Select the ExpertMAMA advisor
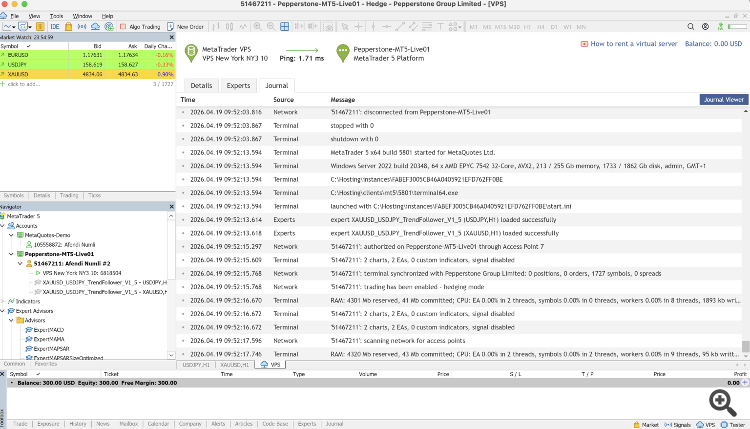Viewport: 750px width, 429px height. pos(49,339)
